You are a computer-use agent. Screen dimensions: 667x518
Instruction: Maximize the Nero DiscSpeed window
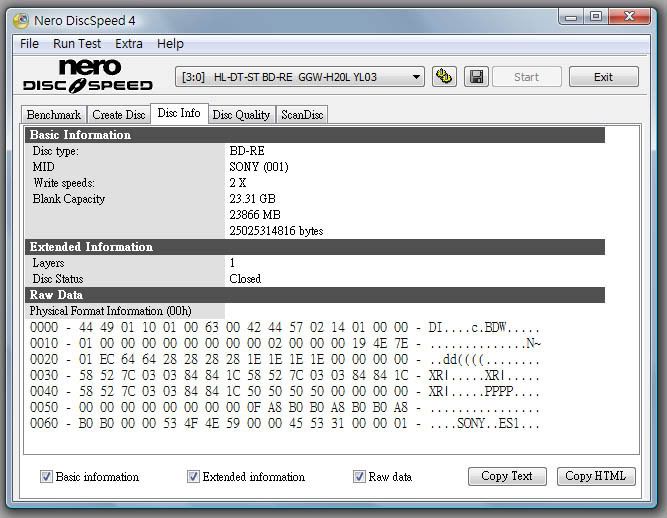point(596,17)
